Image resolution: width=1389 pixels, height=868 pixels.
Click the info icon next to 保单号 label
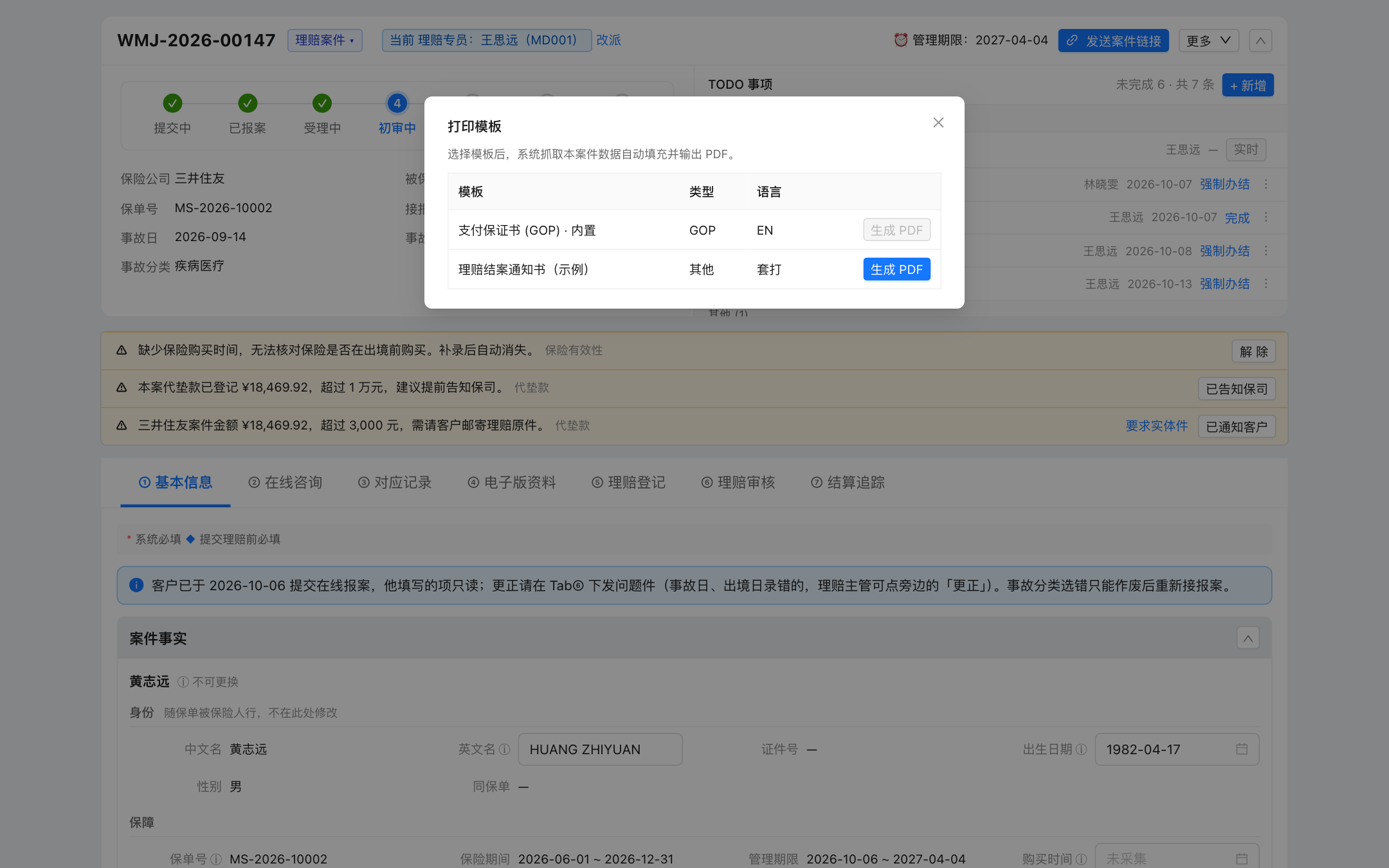click(x=216, y=860)
